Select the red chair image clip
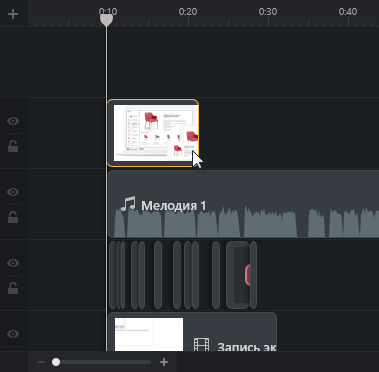Viewport: 379px width, 372px height. [153, 133]
